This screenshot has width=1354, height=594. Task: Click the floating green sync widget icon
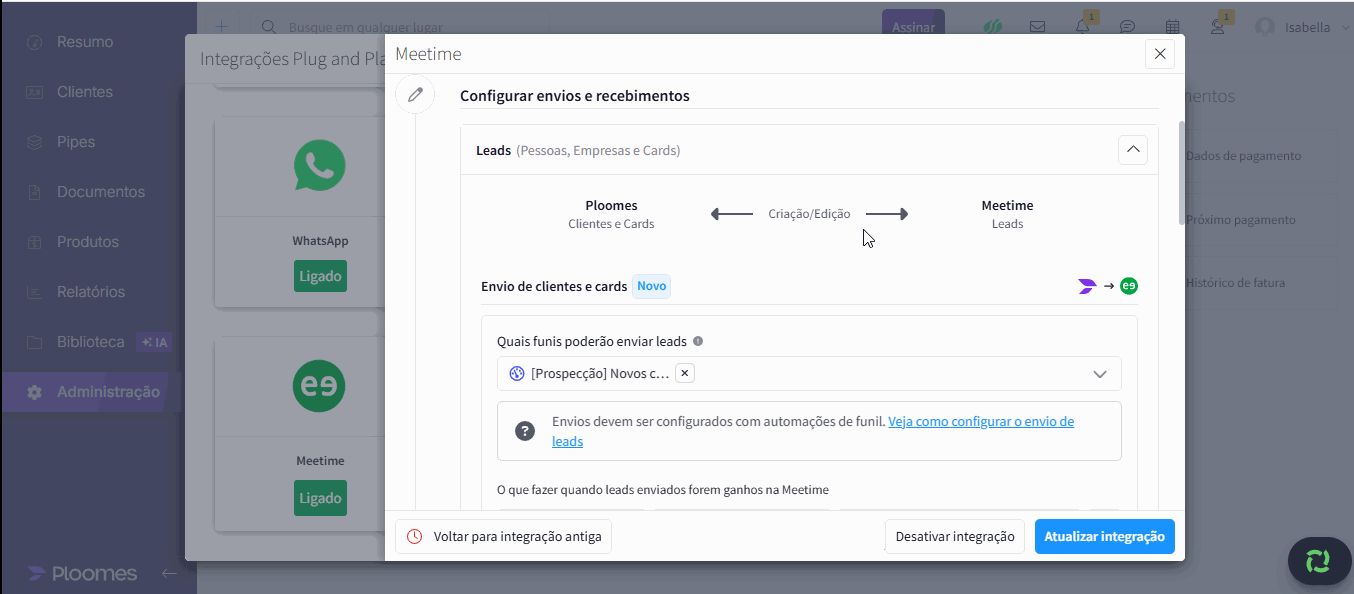pyautogui.click(x=1318, y=561)
